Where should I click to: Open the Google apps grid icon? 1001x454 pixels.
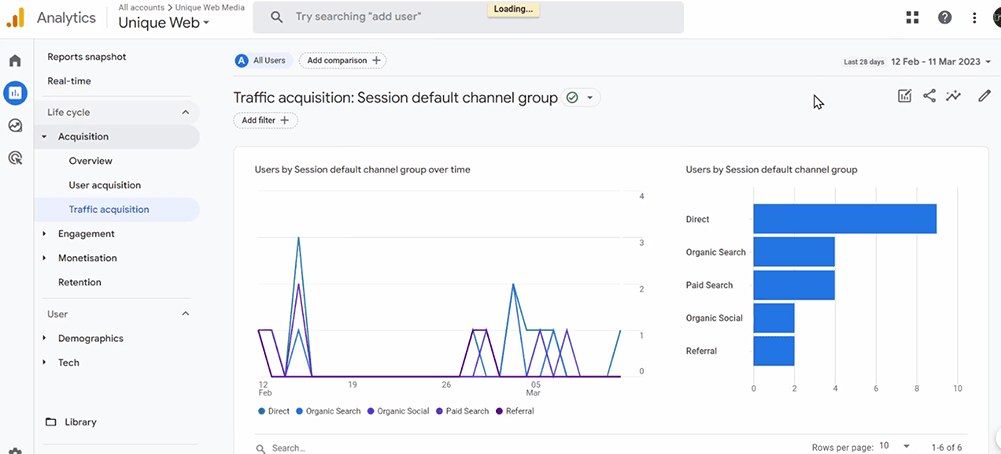click(912, 17)
